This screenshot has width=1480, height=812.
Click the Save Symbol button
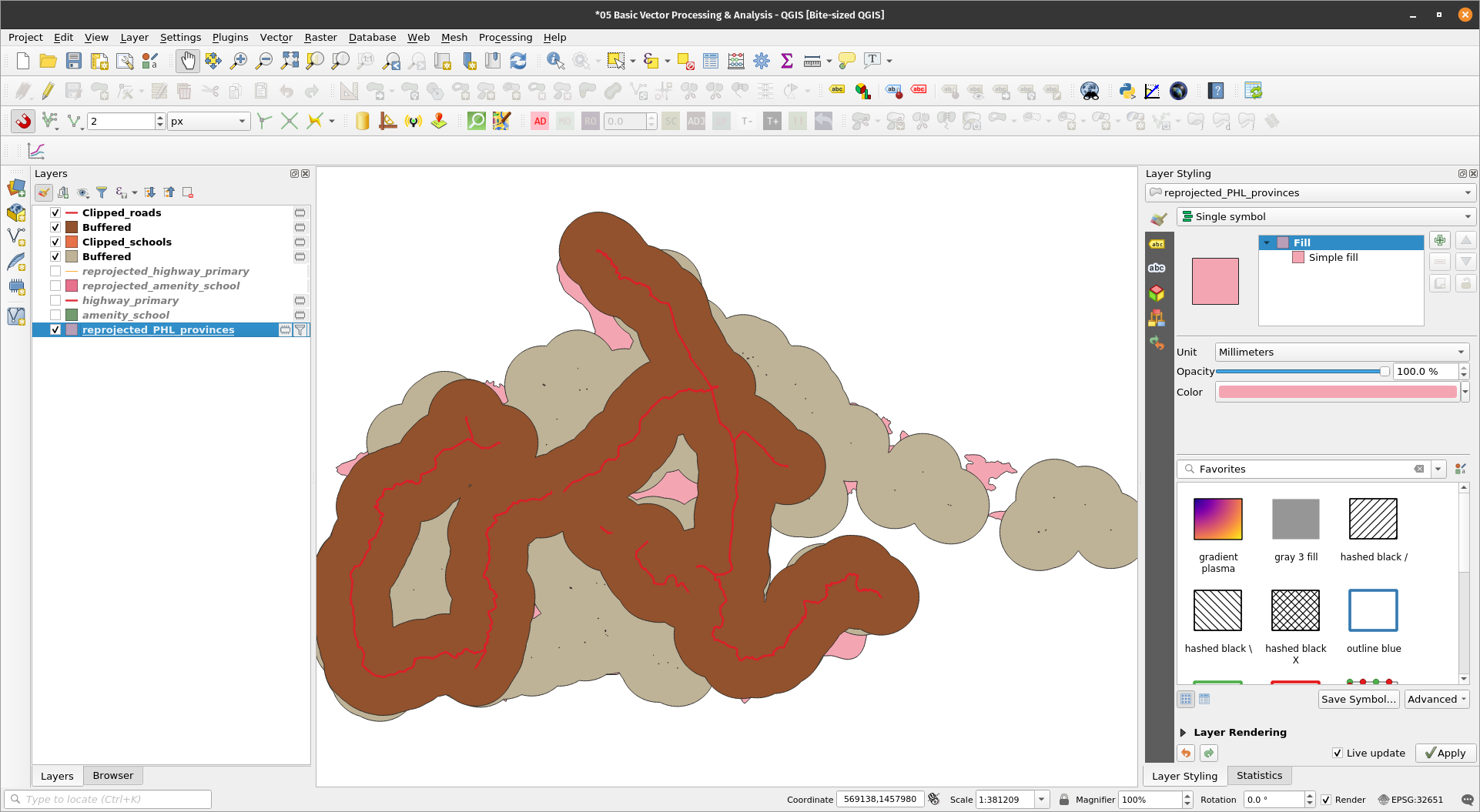coord(1358,699)
